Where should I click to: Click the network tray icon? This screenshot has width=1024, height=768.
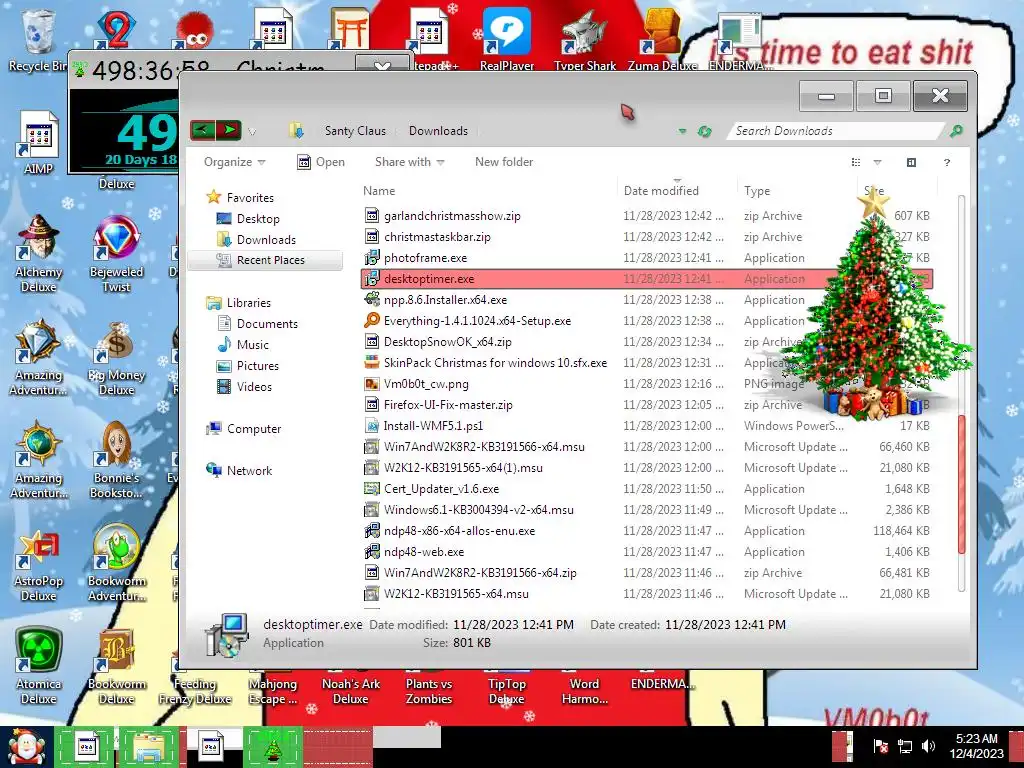[x=904, y=746]
